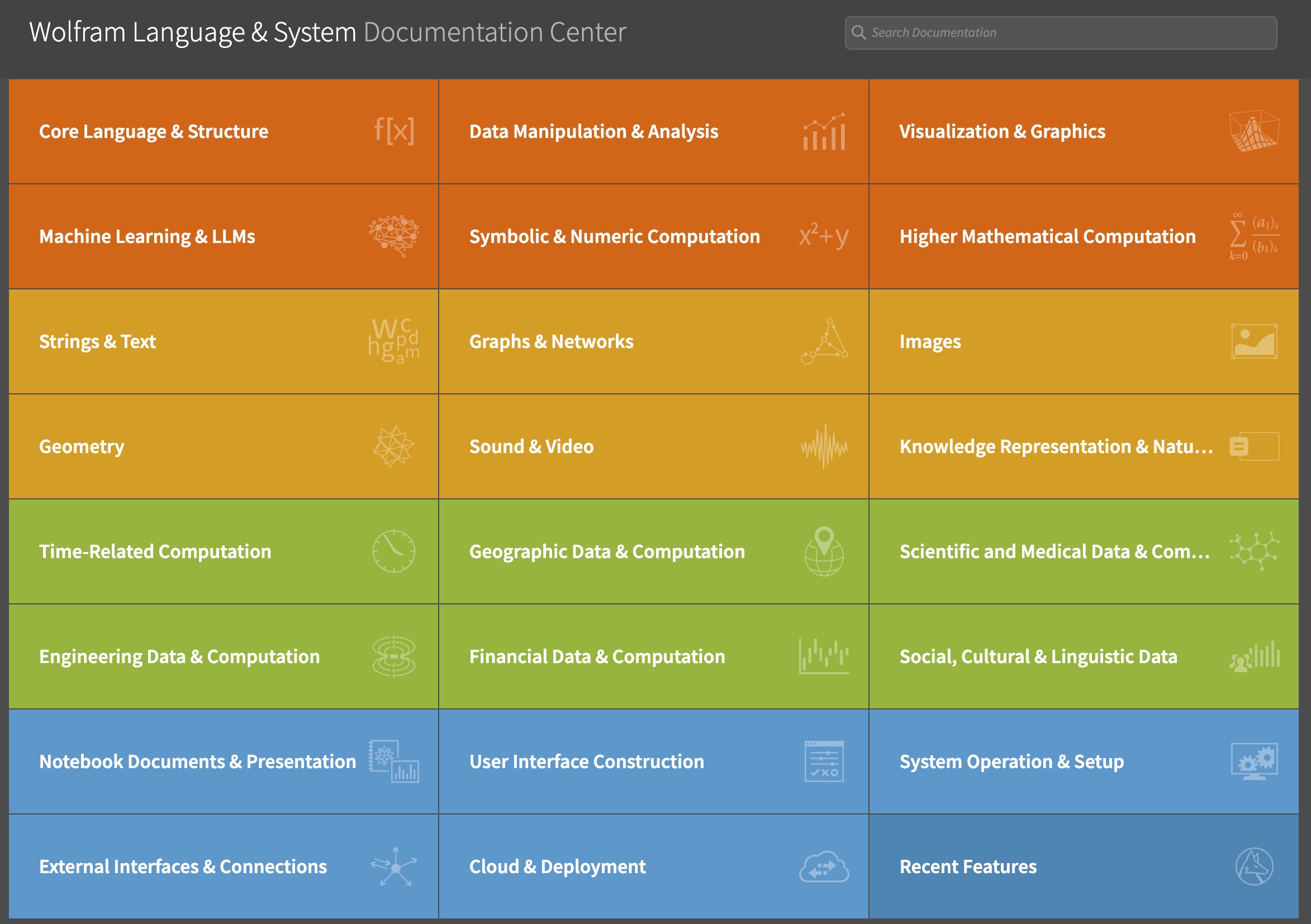Open User Interface Construction page

pyautogui.click(x=586, y=761)
